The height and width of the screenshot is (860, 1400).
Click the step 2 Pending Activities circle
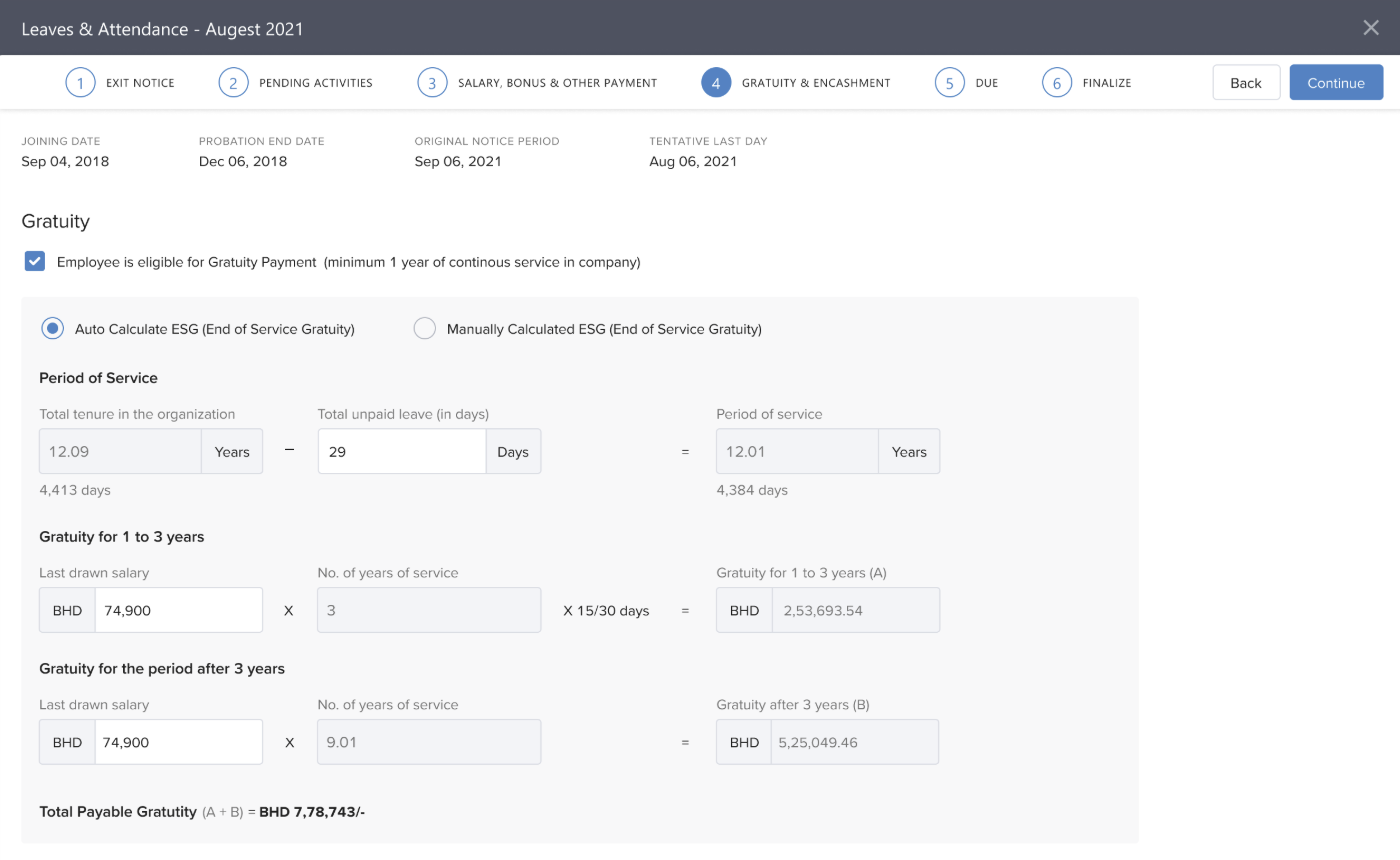233,83
